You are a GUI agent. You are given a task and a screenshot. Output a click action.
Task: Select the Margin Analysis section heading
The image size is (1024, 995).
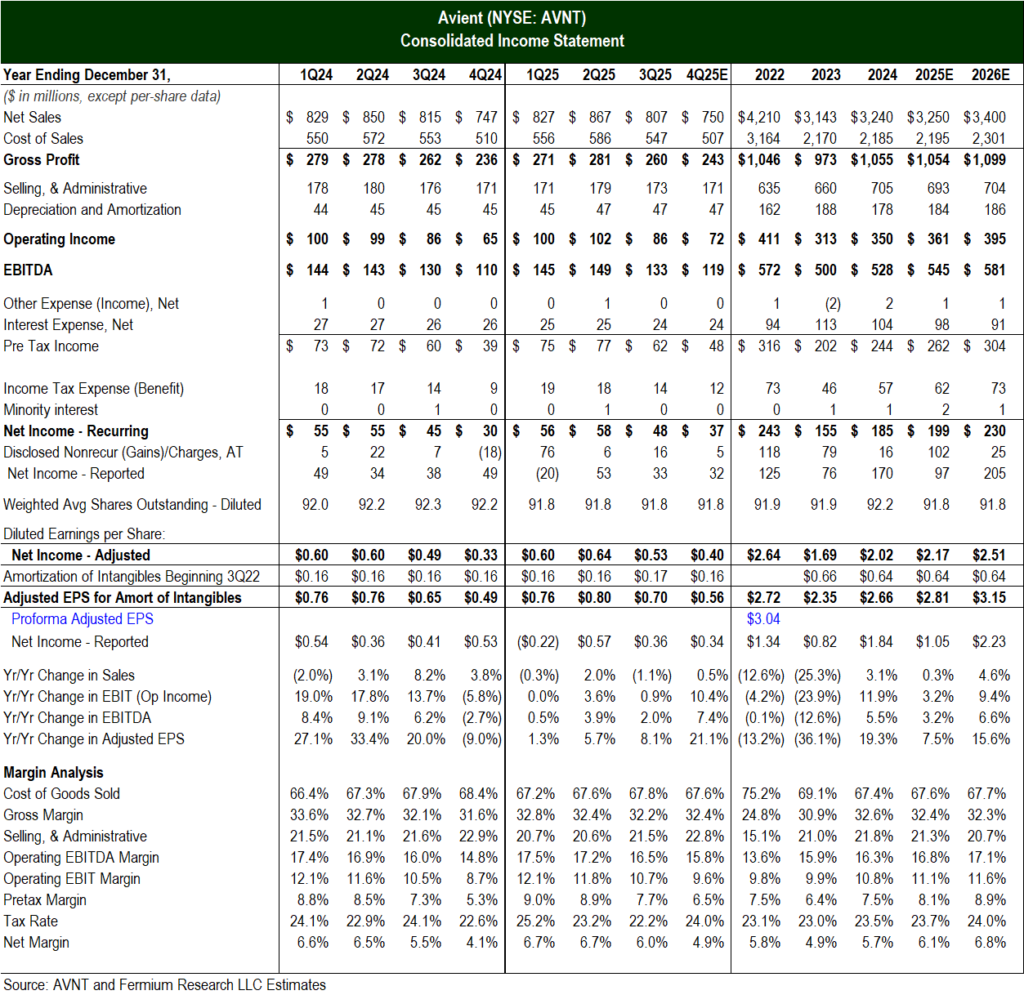click(53, 772)
